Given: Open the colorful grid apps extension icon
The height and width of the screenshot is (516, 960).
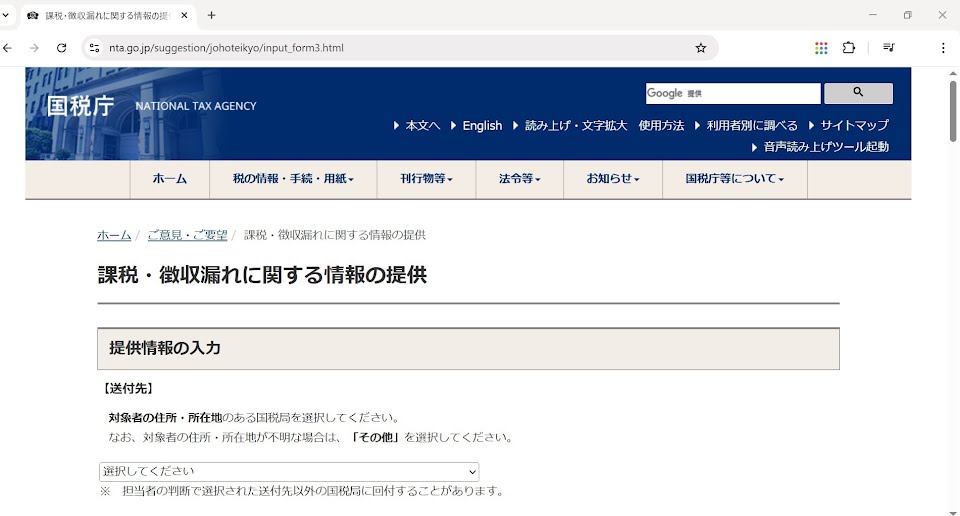Looking at the screenshot, I should coord(821,48).
